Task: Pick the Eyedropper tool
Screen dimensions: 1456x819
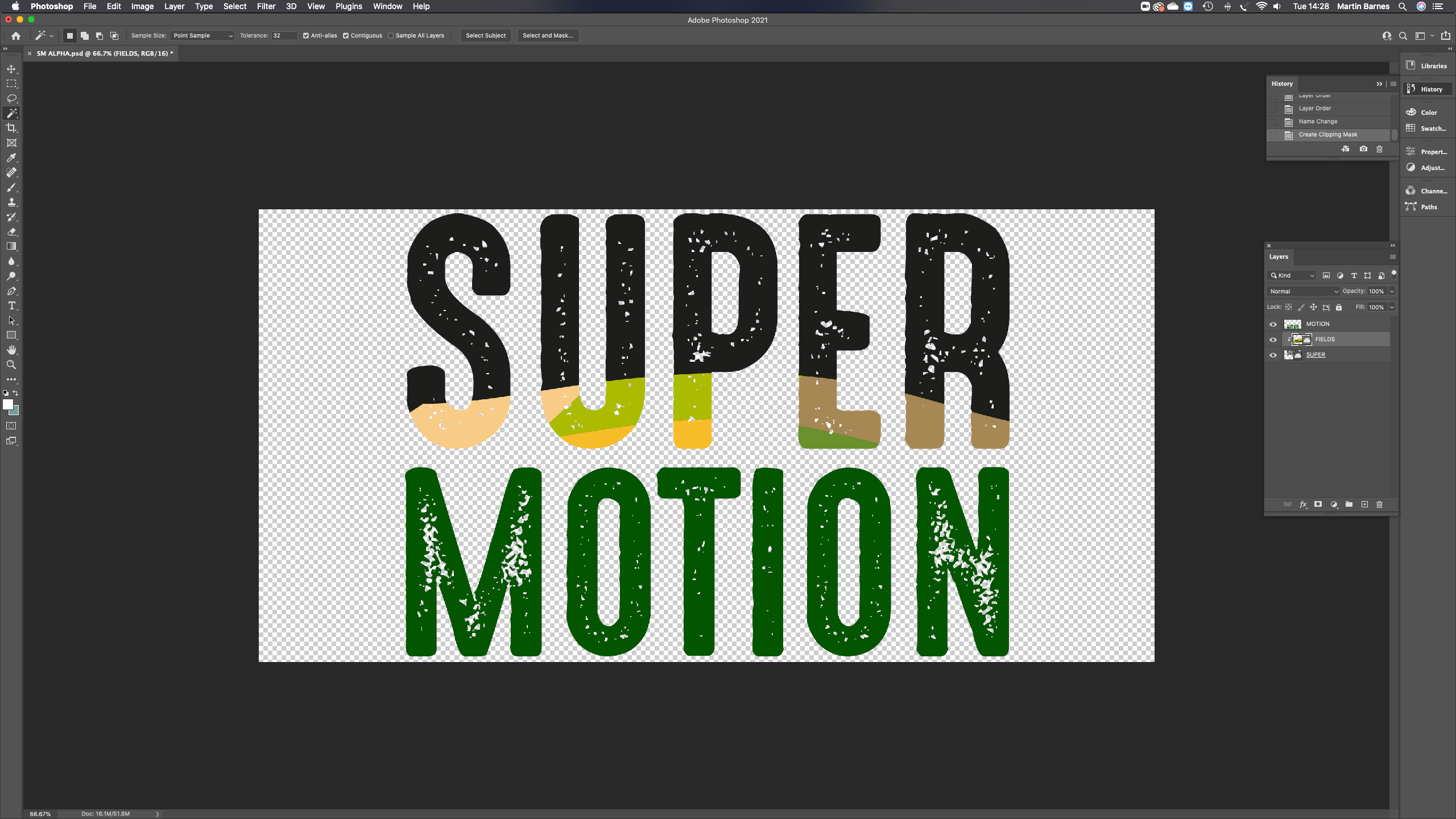Action: point(11,158)
